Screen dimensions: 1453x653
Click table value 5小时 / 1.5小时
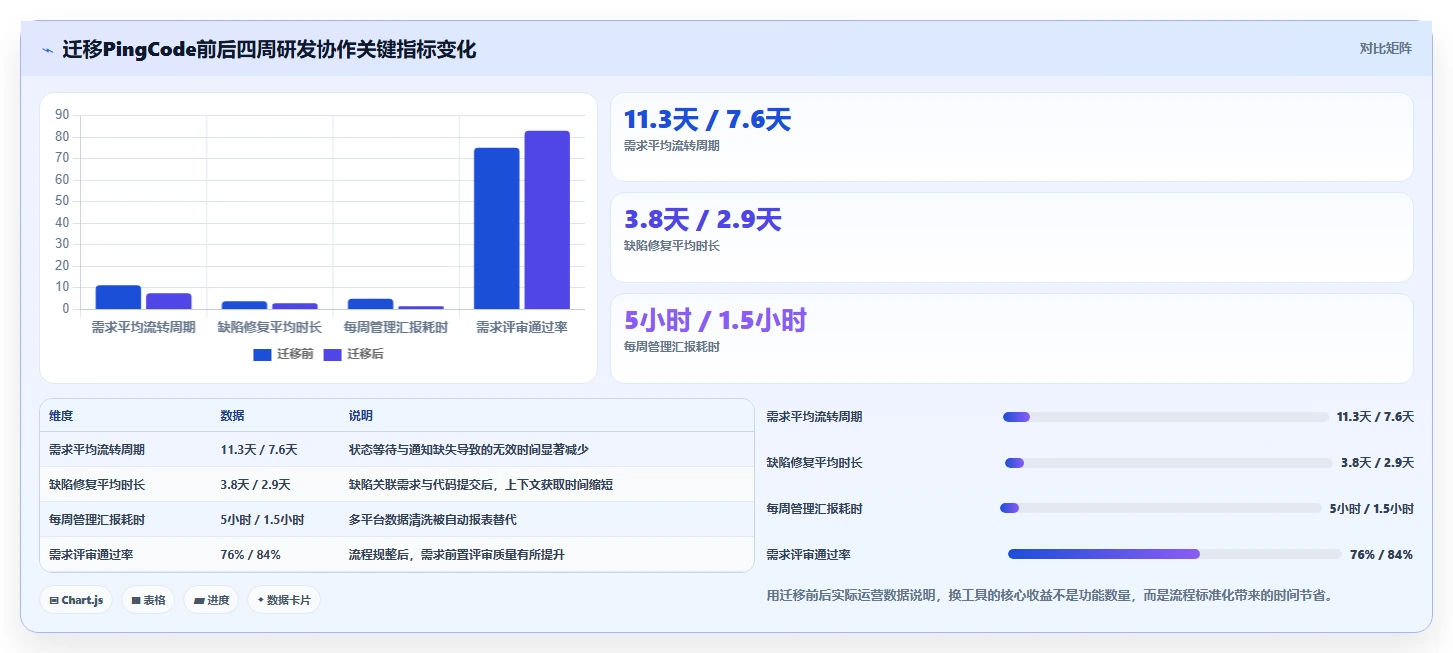click(x=262, y=520)
